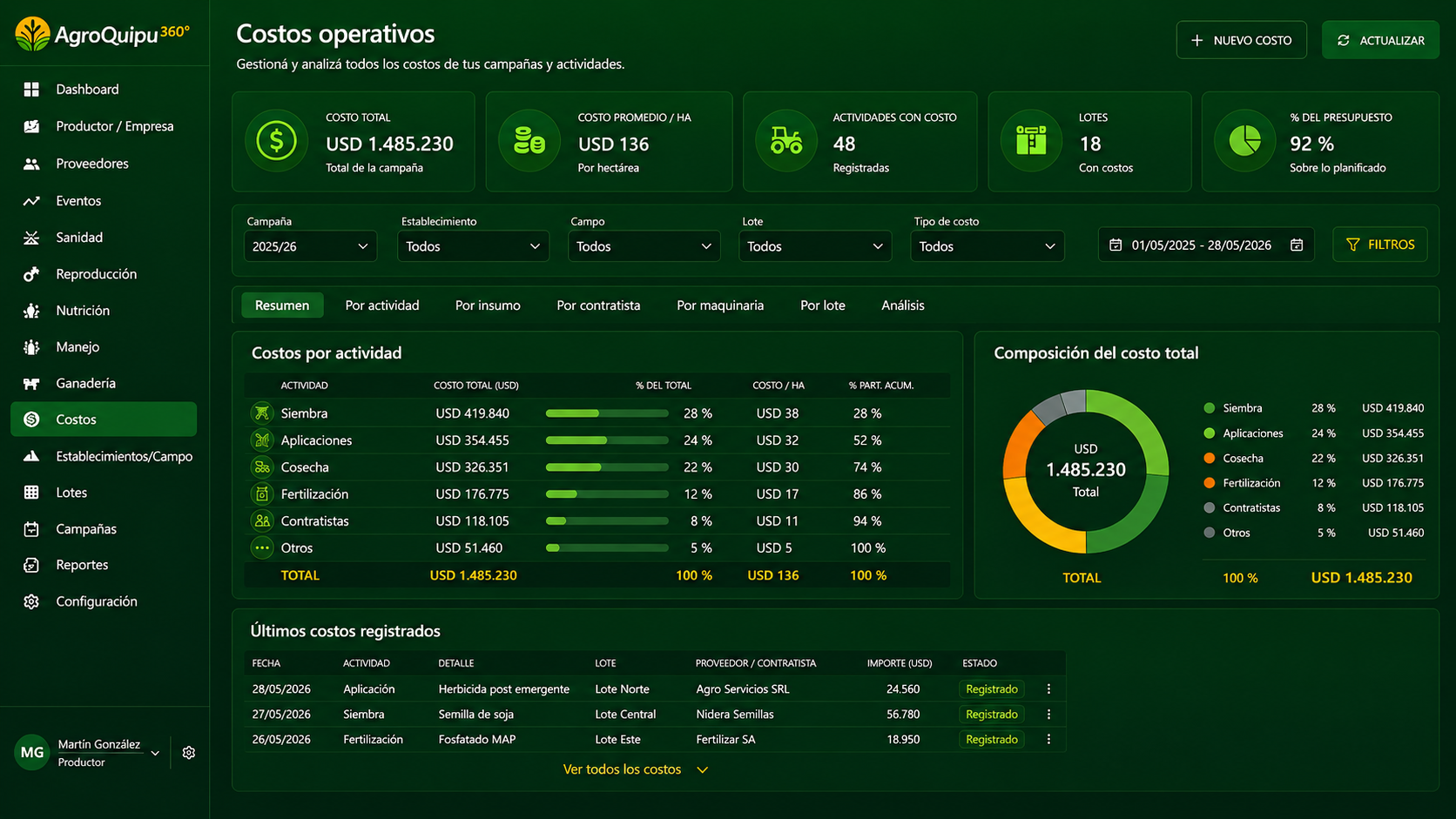Open the Establecimiento dropdown
This screenshot has width=1456, height=819.
point(473,246)
